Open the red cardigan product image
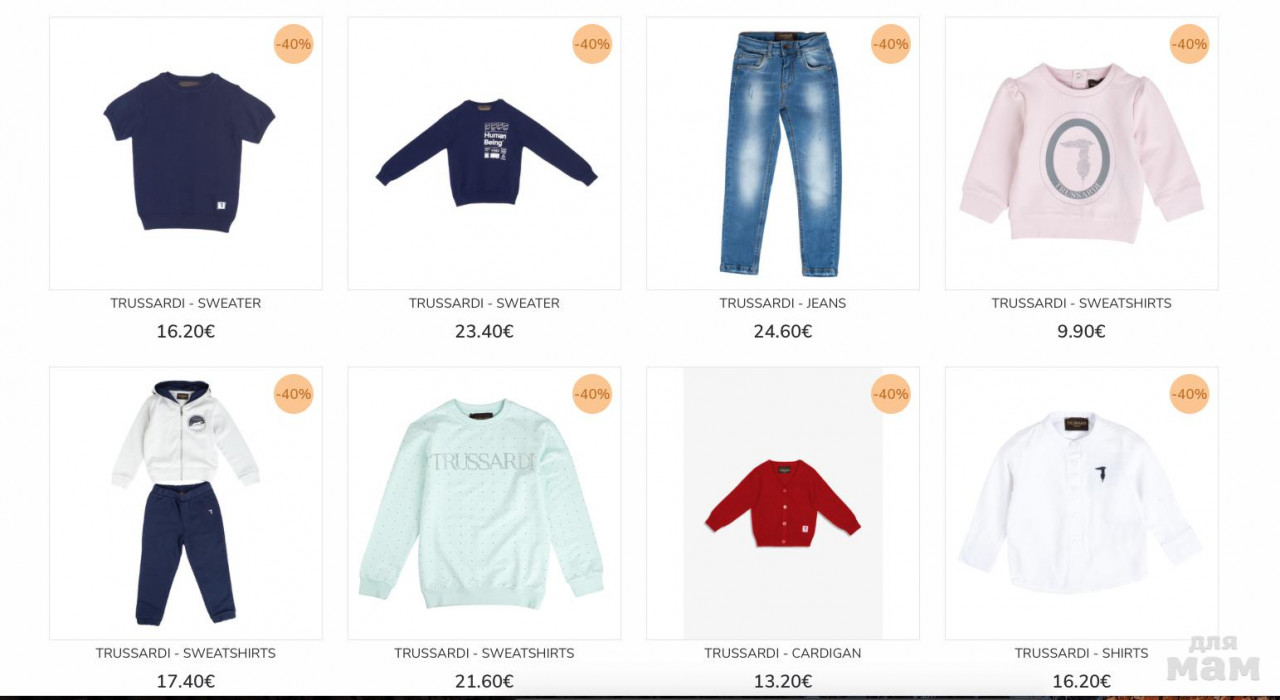The height and width of the screenshot is (700, 1280). tap(783, 503)
